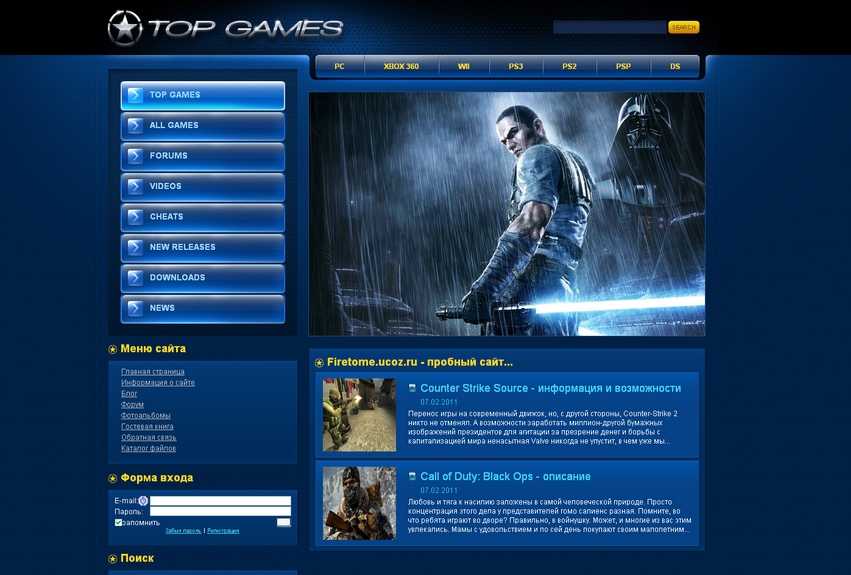Click the Call of Duty thumbnail image

pyautogui.click(x=359, y=503)
